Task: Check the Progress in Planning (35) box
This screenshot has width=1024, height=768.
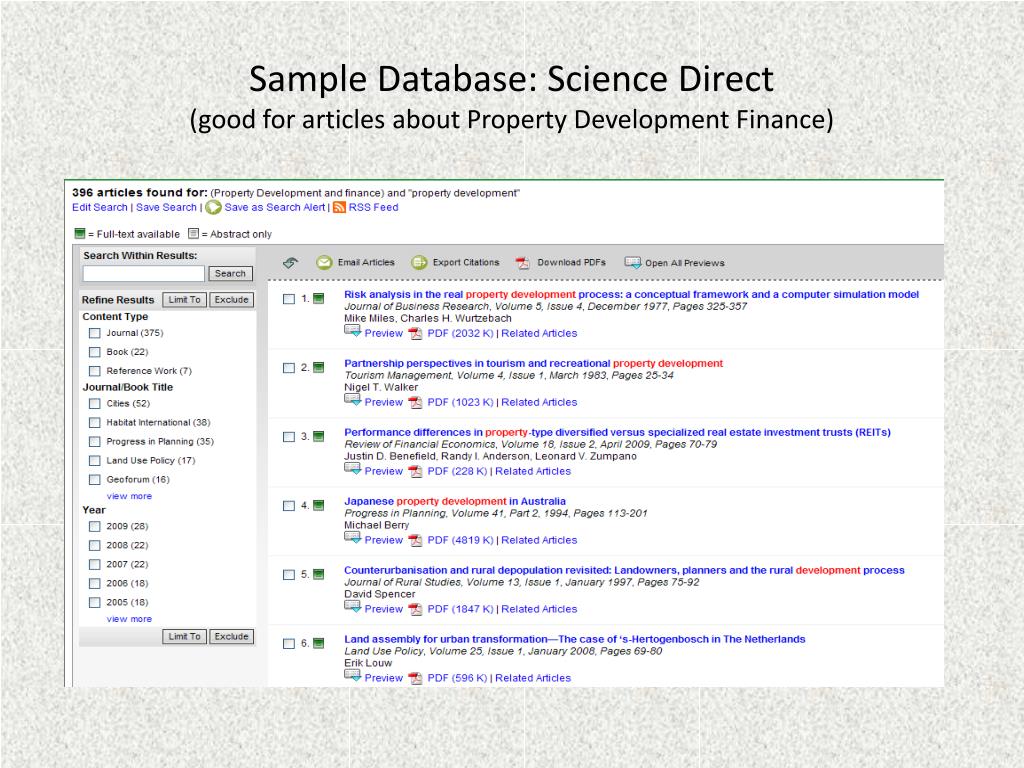Action: pos(95,441)
